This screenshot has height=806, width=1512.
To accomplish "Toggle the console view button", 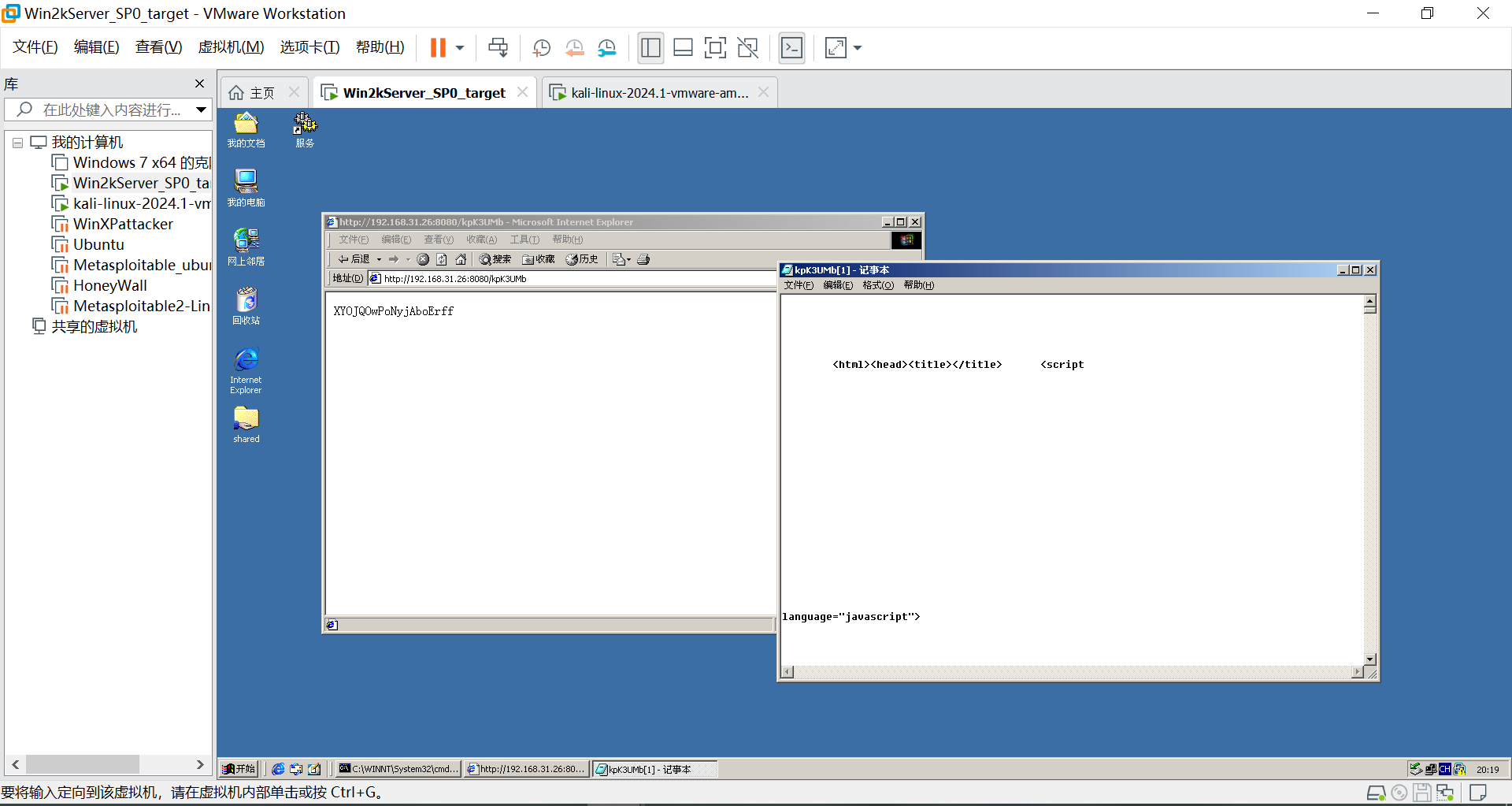I will (791, 48).
